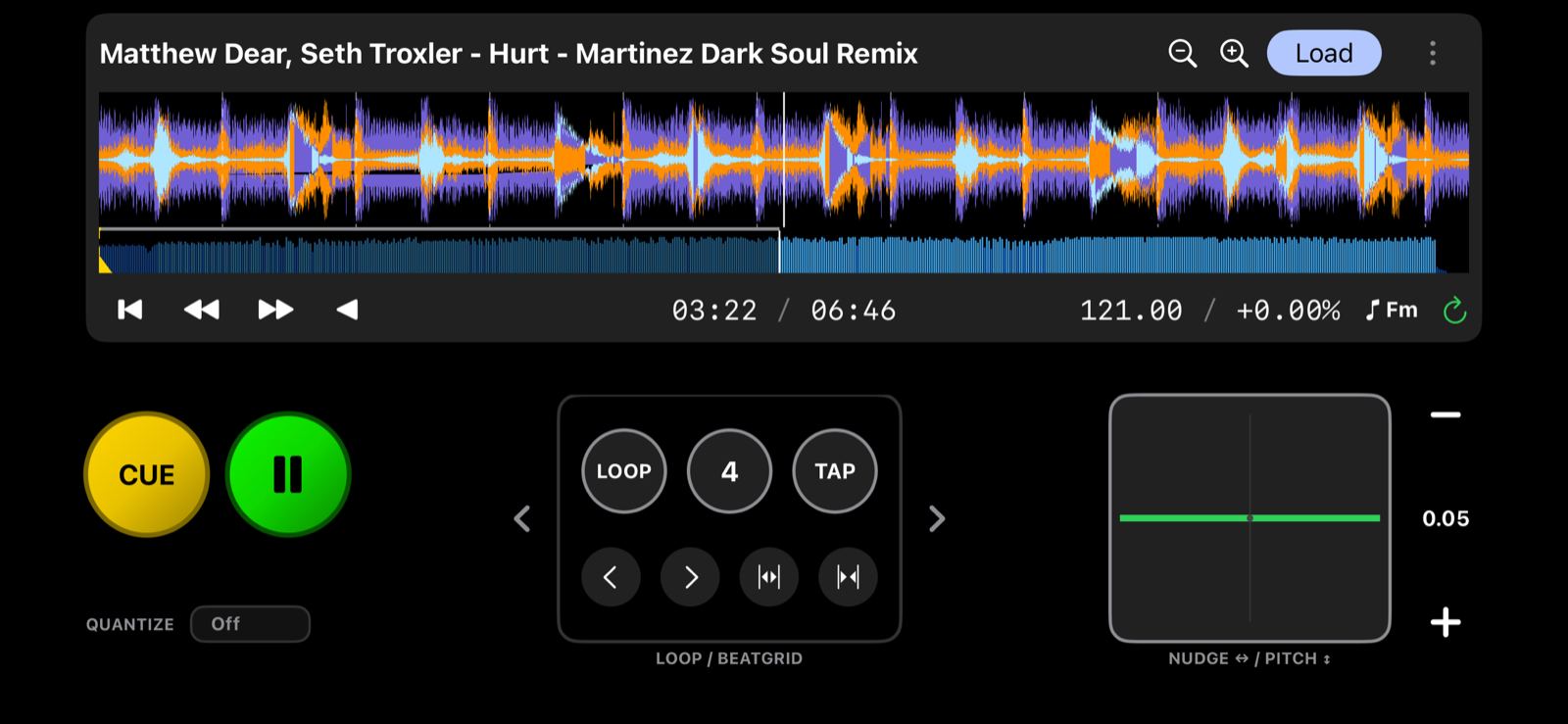
Task: Increase the pitch step with plus
Action: coord(1445,622)
